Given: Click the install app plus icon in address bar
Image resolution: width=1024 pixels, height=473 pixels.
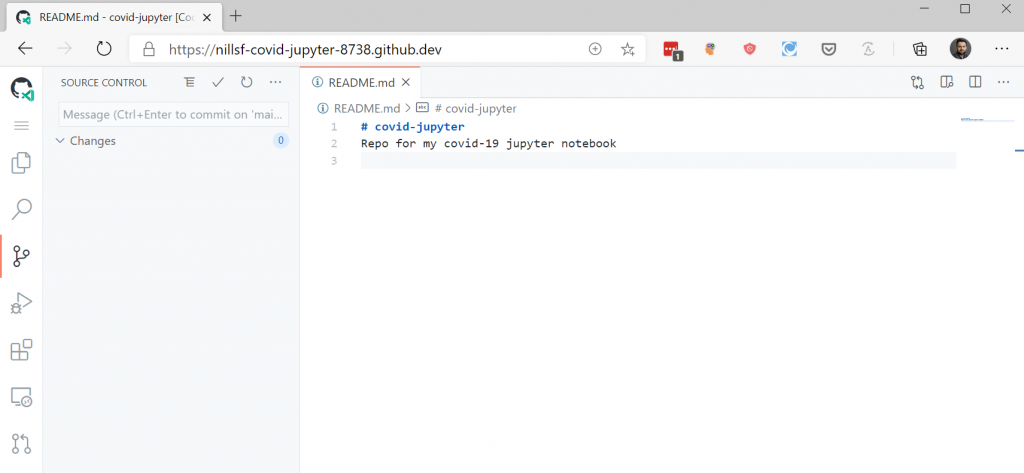Looking at the screenshot, I should point(595,49).
